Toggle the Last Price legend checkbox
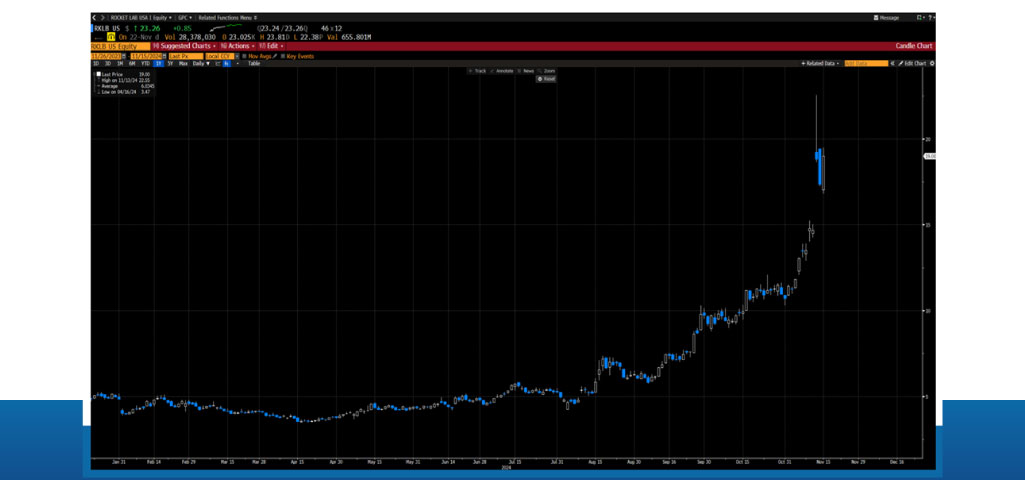Image resolution: width=1025 pixels, height=480 pixels. [x=98, y=74]
